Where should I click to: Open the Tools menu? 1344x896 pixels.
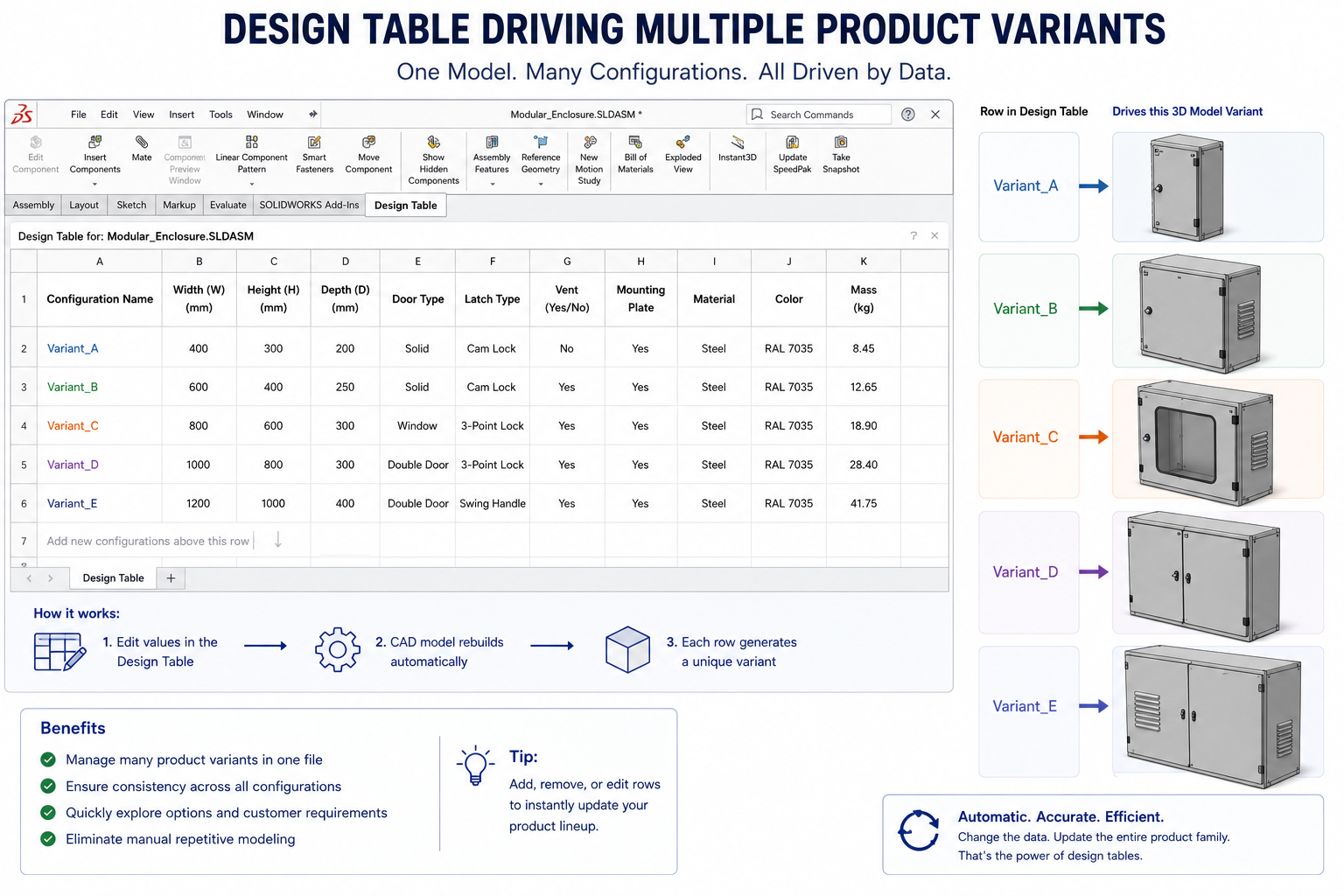click(x=220, y=115)
